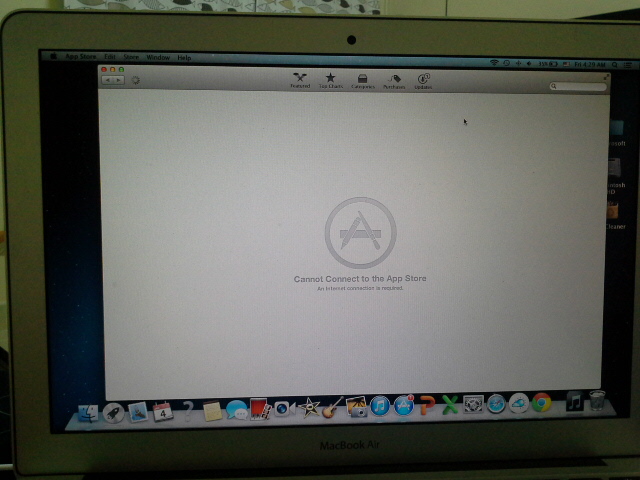Image resolution: width=640 pixels, height=480 pixels.
Task: Open the Featured section in App Store toolbar
Action: (300, 80)
